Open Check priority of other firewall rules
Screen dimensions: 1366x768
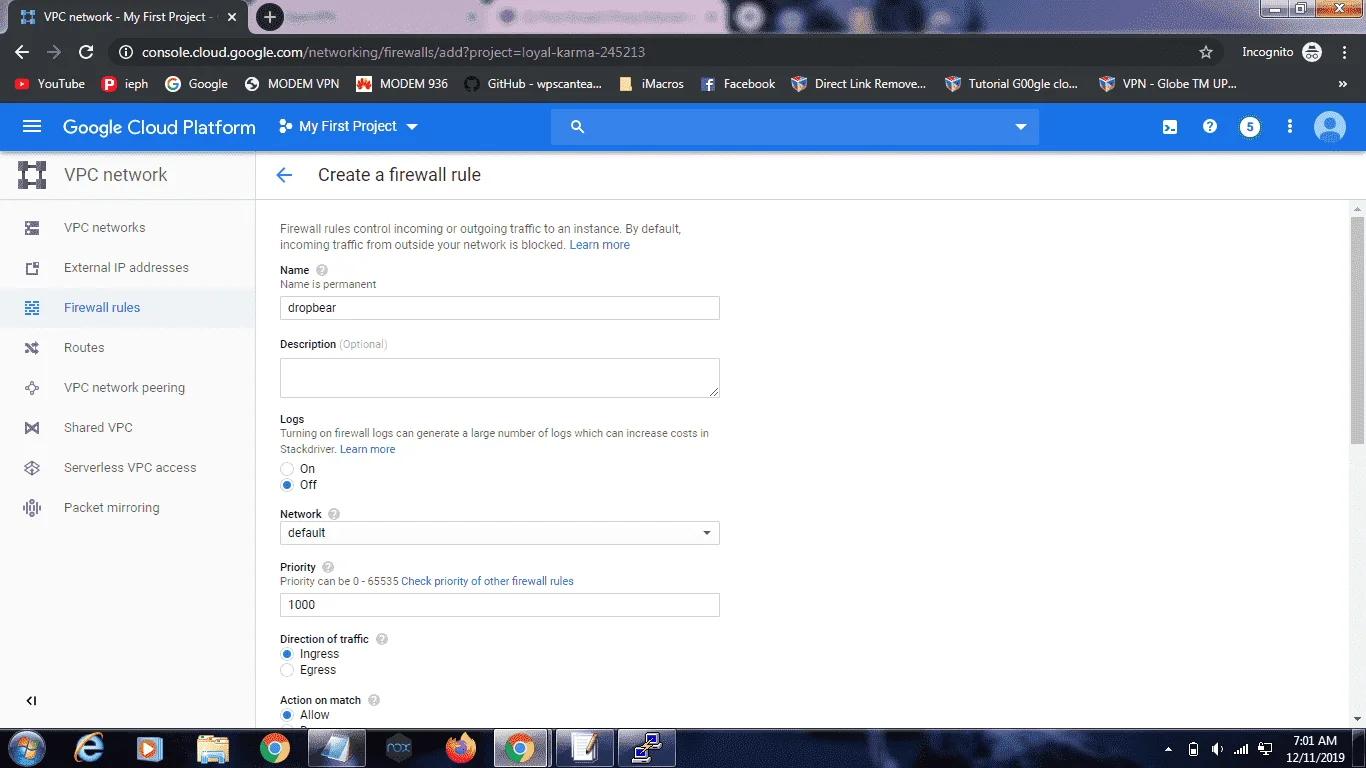[x=487, y=581]
